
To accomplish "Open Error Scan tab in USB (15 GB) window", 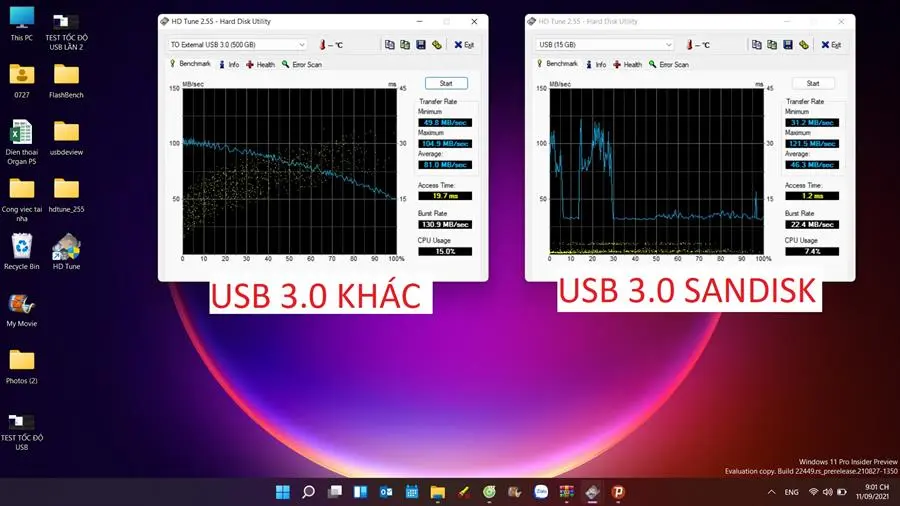I will [x=669, y=65].
